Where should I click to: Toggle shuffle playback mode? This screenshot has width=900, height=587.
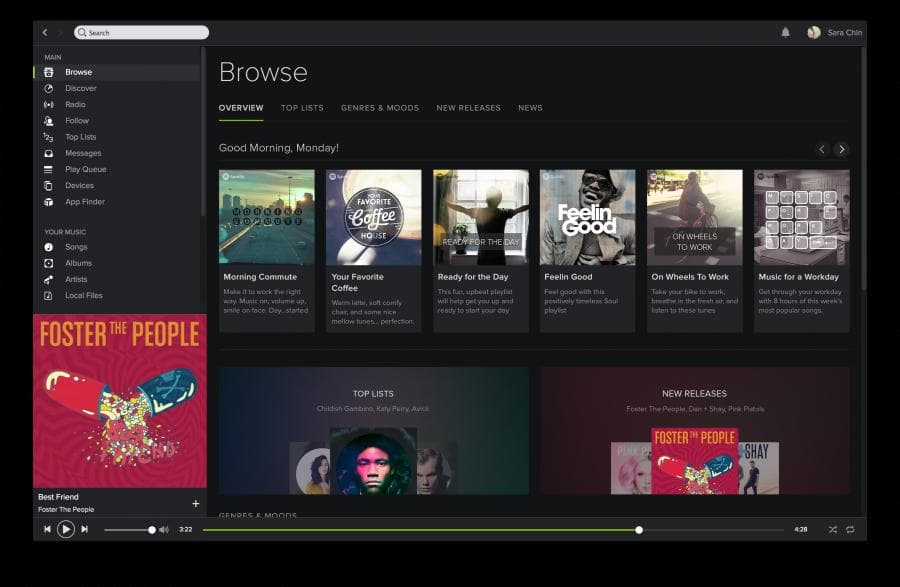(832, 530)
